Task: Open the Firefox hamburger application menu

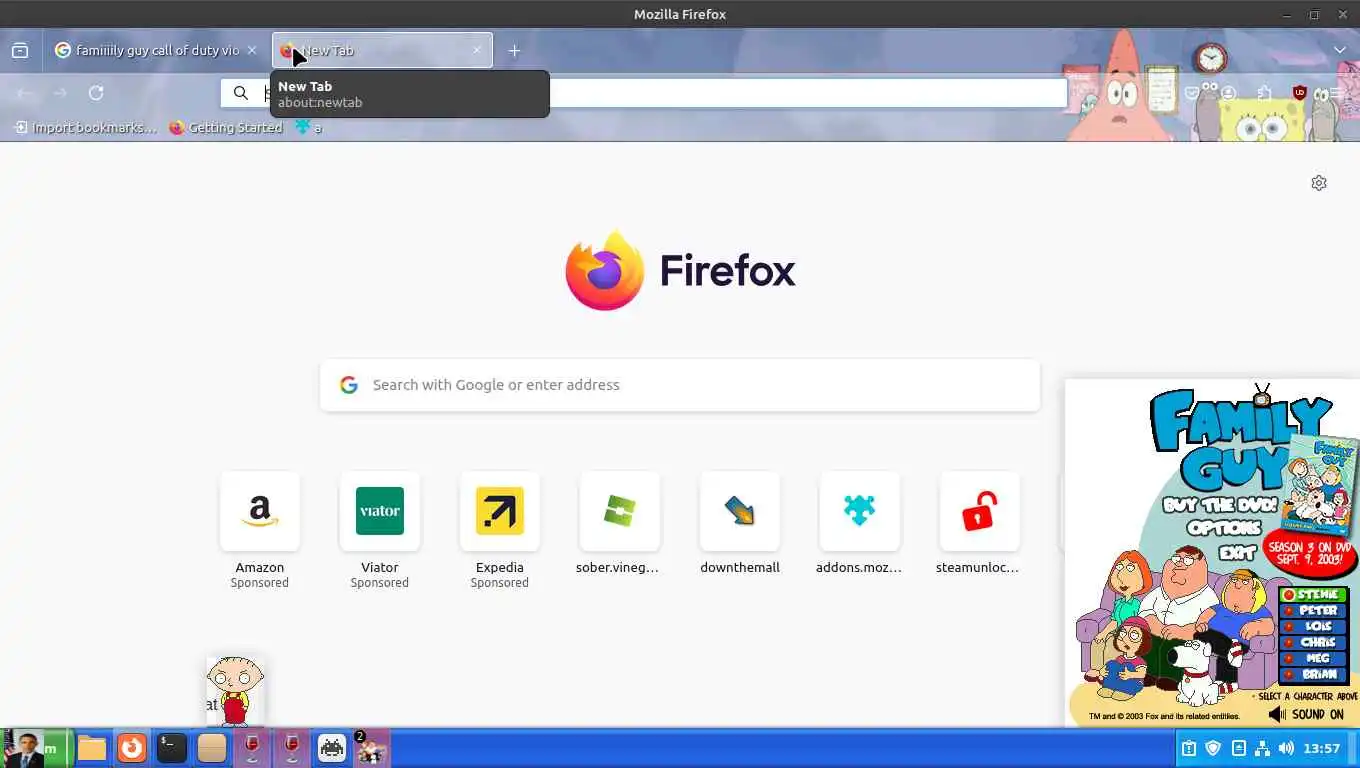Action: (1336, 93)
